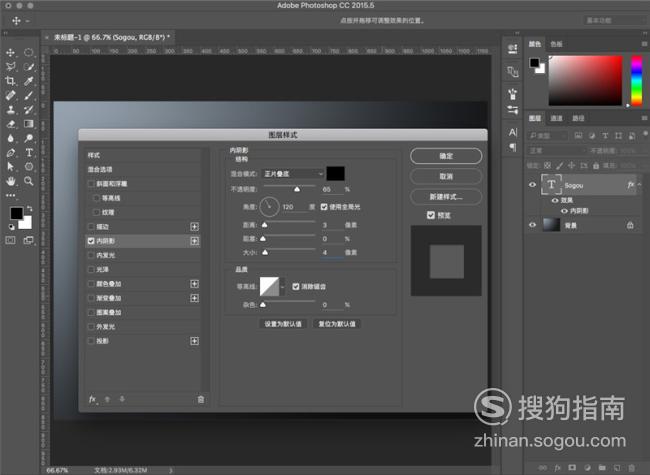Switch to the 通道 (Channels) tab
This screenshot has height=475, width=650.
pyautogui.click(x=556, y=118)
